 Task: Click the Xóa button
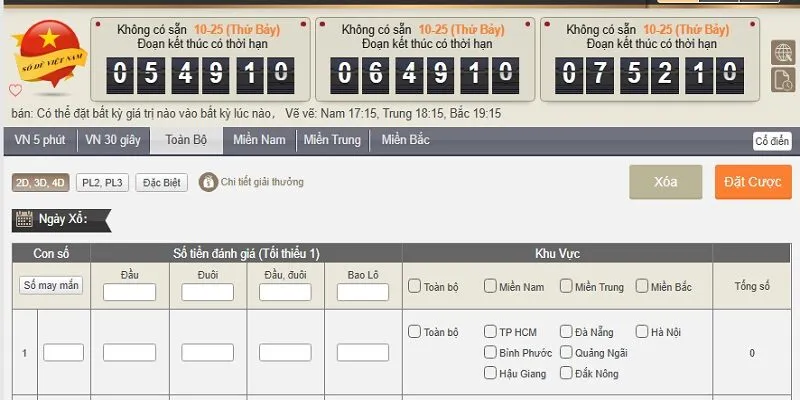click(665, 182)
